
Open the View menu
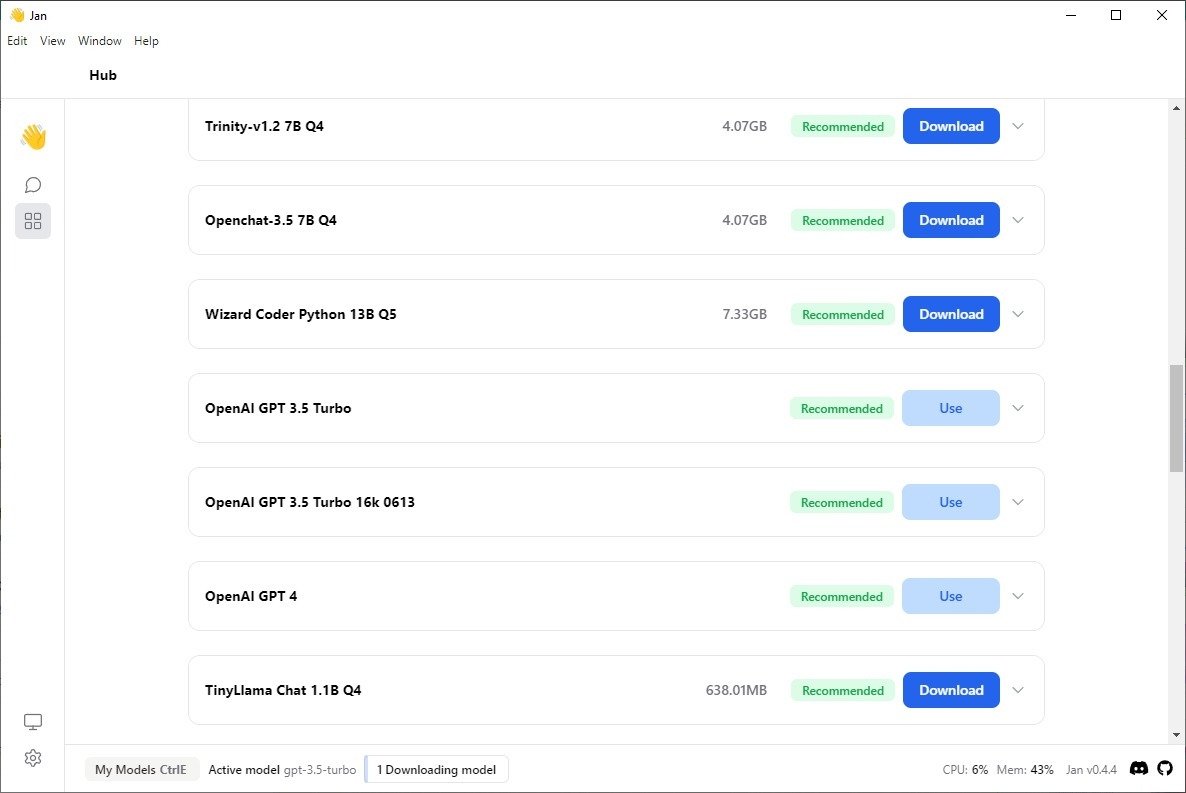click(52, 41)
